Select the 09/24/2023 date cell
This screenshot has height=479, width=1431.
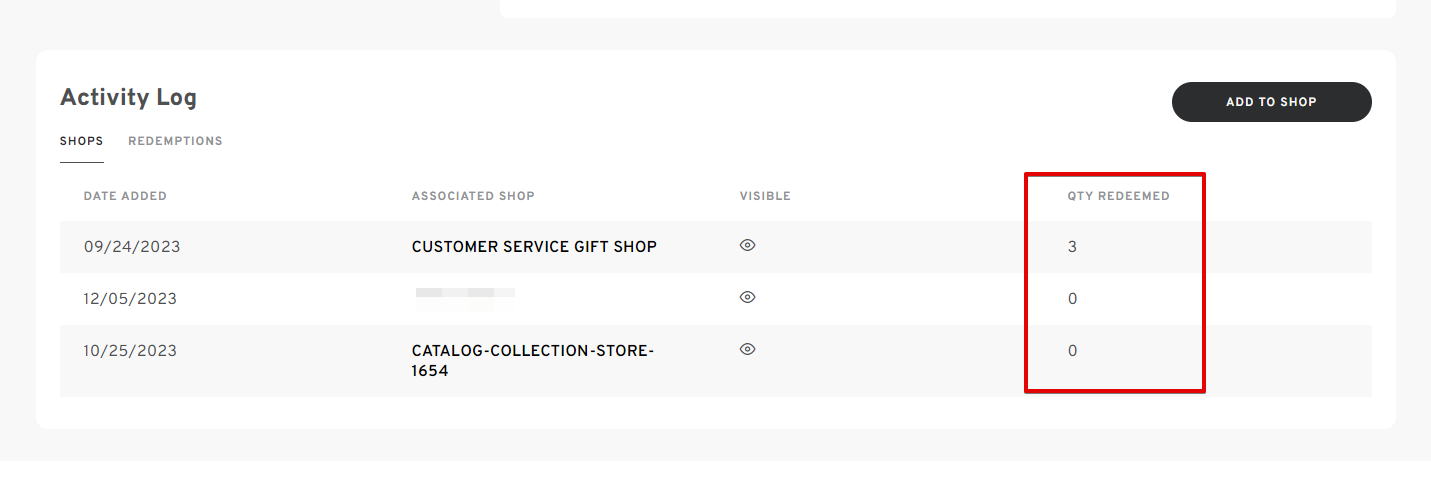[x=132, y=246]
